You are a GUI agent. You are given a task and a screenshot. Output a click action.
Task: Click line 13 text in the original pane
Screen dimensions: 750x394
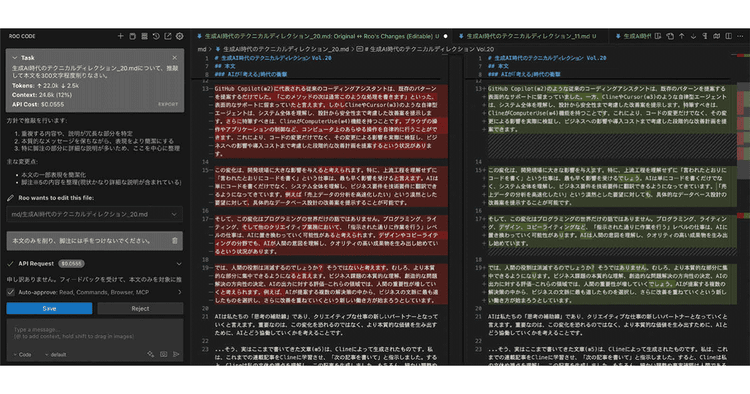point(325,121)
